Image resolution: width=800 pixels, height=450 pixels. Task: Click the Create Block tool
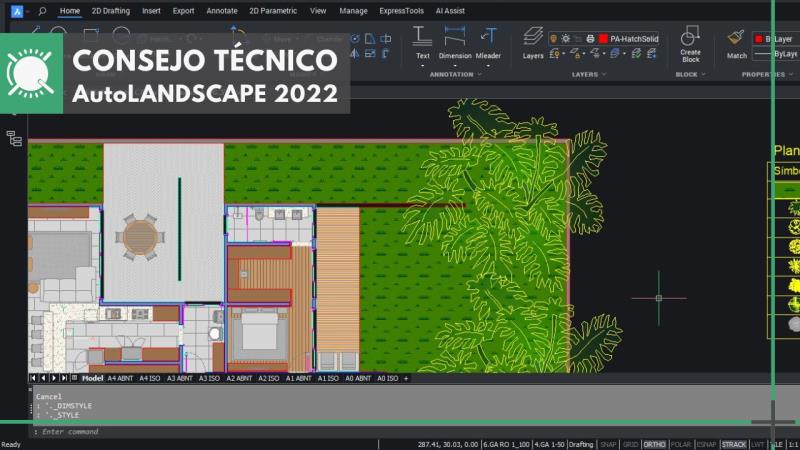pyautogui.click(x=690, y=44)
